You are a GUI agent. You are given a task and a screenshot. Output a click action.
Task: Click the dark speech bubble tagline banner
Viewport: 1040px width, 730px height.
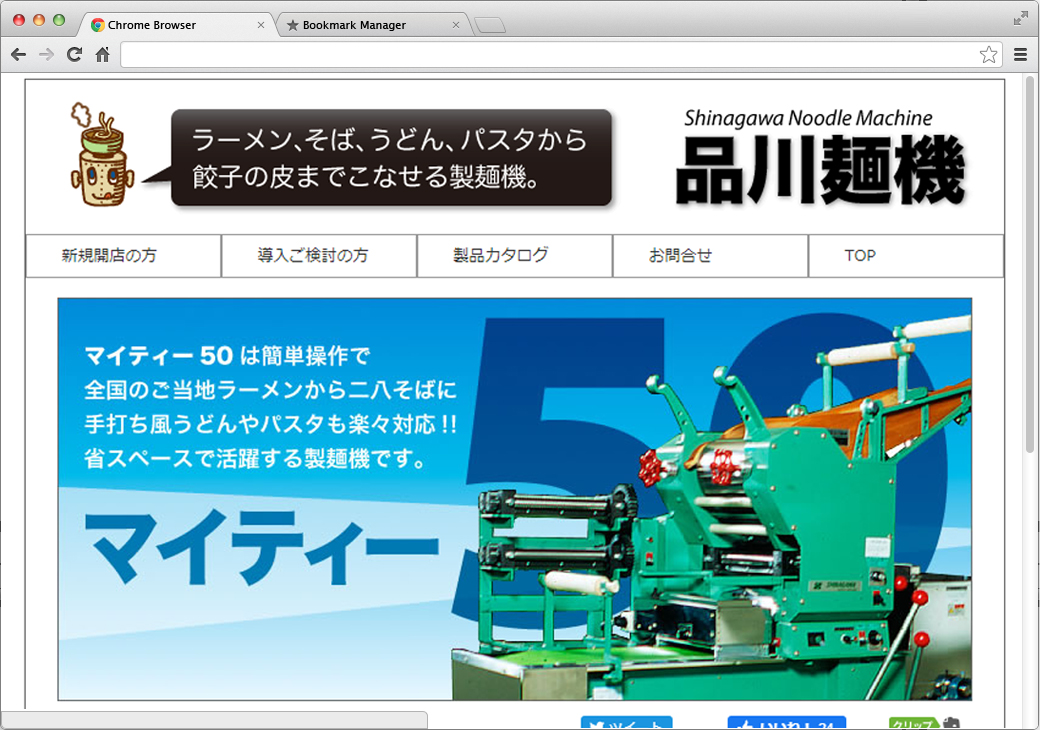[391, 158]
